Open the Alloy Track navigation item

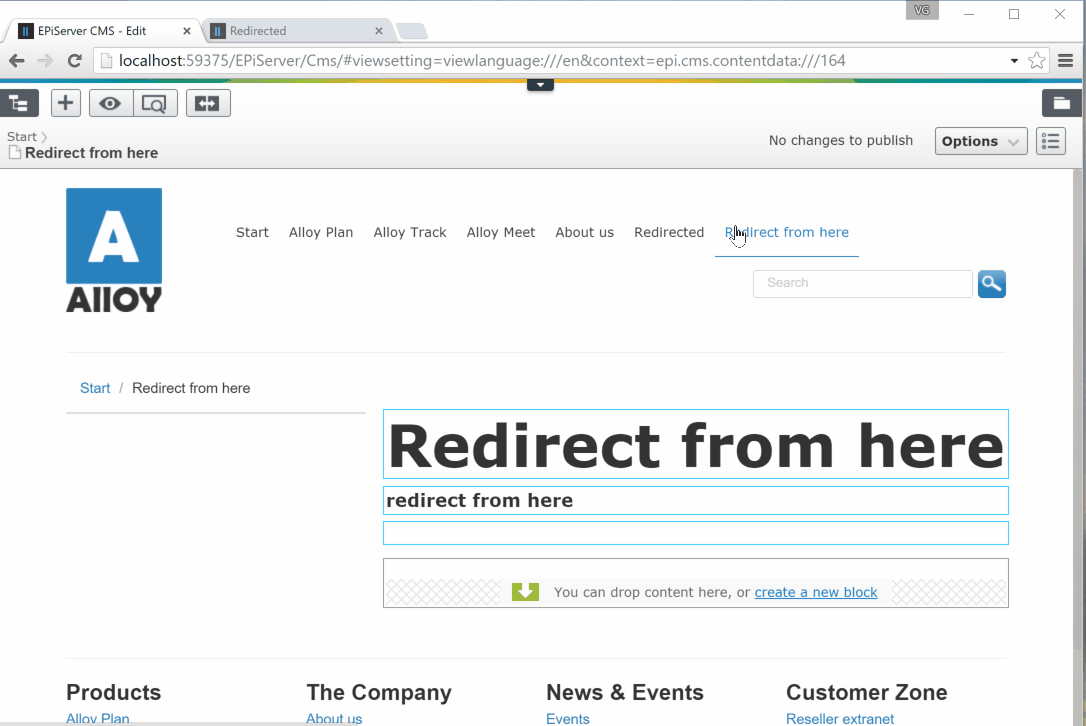410,232
